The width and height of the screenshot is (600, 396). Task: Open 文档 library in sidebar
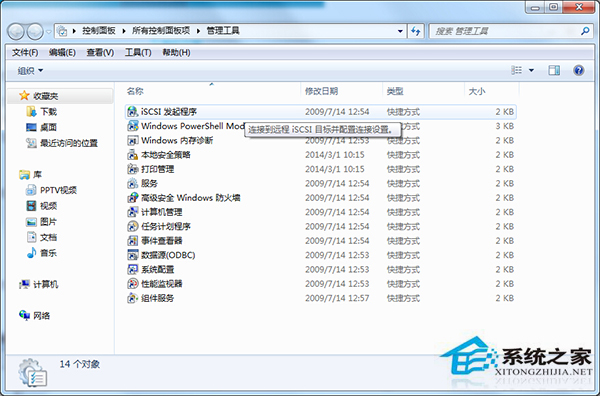(x=49, y=237)
